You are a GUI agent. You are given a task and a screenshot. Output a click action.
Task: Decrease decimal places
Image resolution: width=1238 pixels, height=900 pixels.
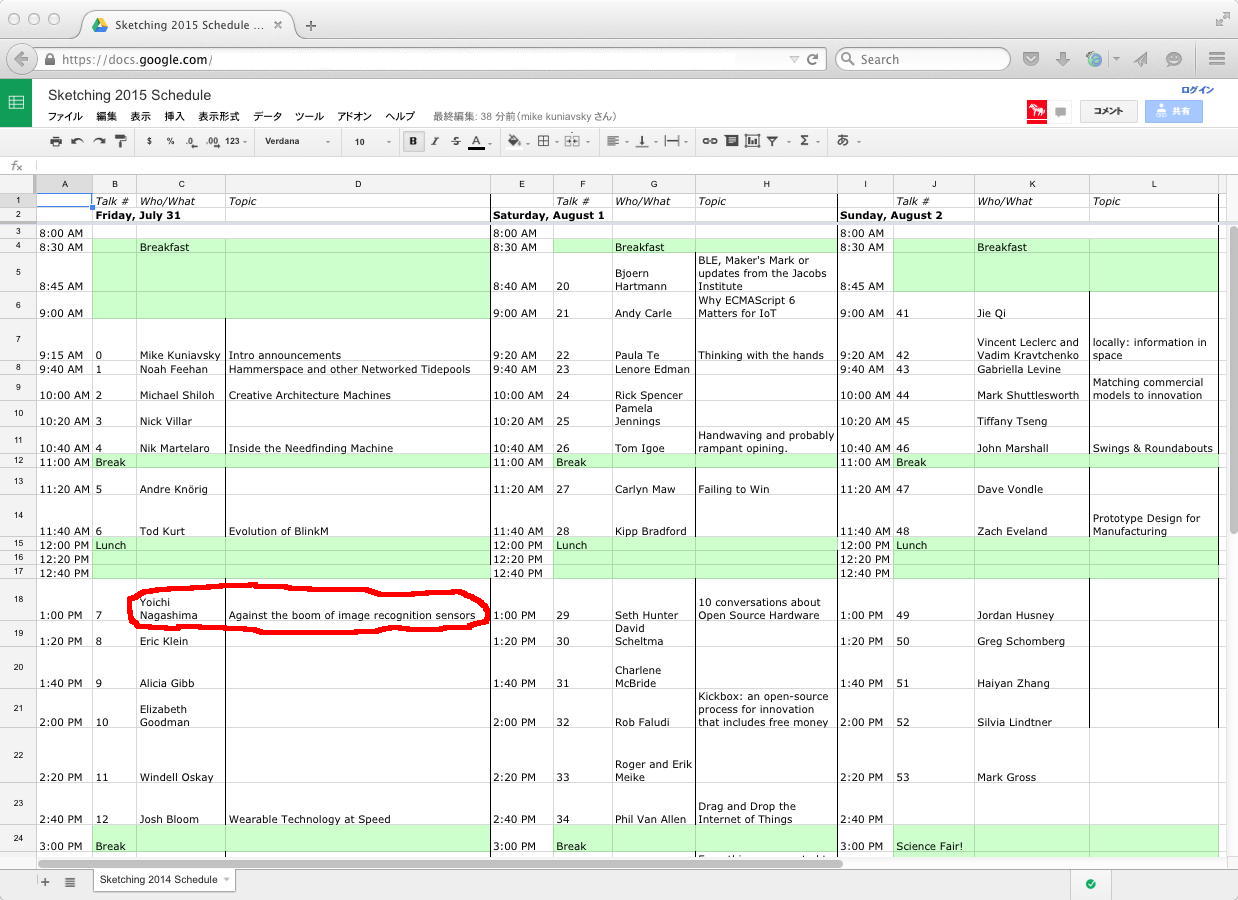191,142
